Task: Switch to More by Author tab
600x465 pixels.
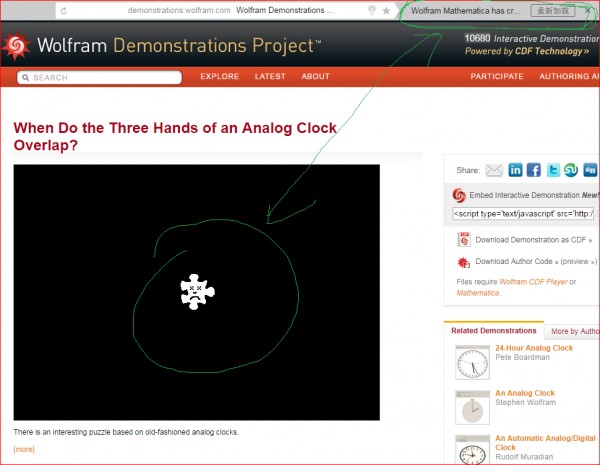Action: tap(574, 331)
